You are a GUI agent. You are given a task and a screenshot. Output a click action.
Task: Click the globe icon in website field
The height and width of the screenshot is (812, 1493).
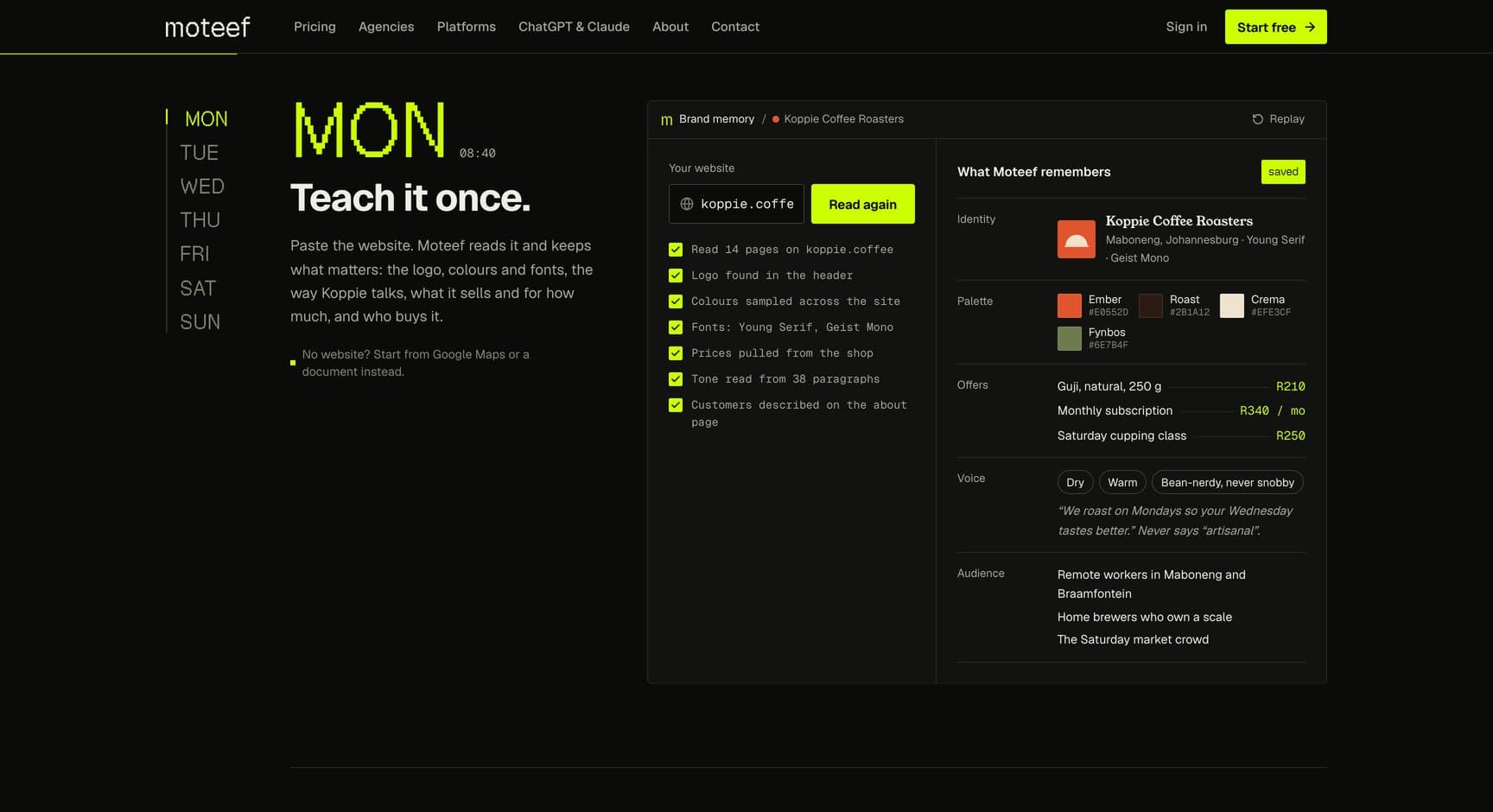687,204
